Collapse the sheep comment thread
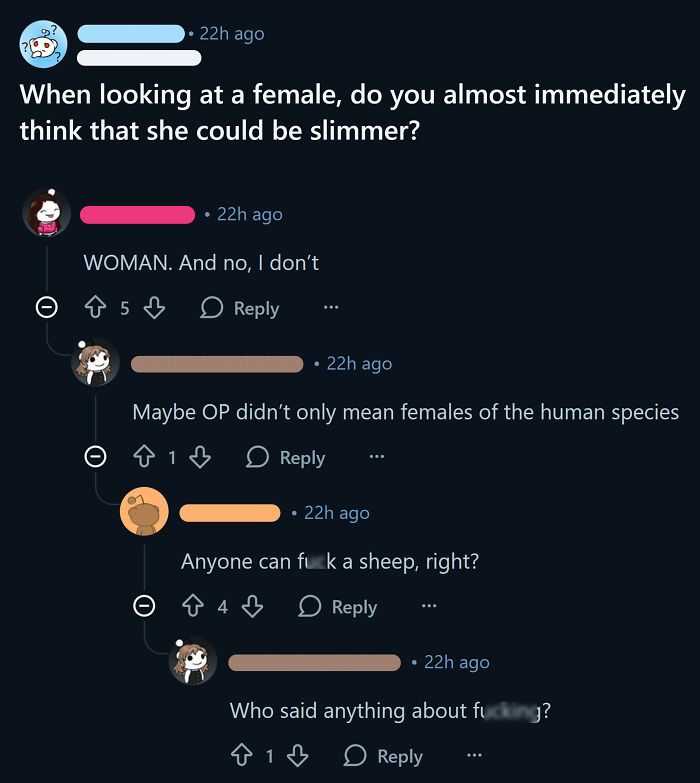Screen dimensions: 700x783 pos(145,607)
